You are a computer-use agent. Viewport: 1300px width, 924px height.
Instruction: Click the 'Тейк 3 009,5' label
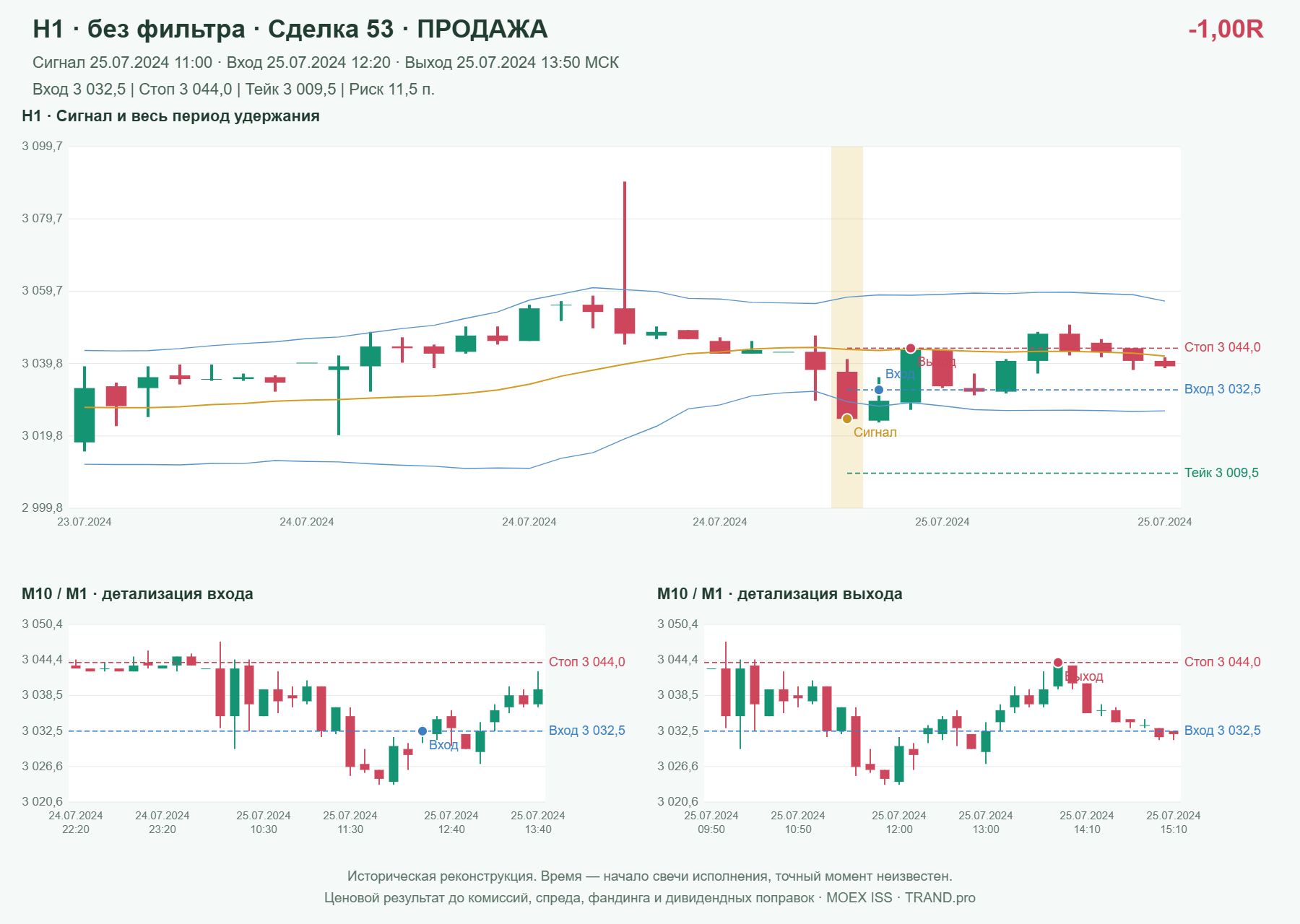1221,473
